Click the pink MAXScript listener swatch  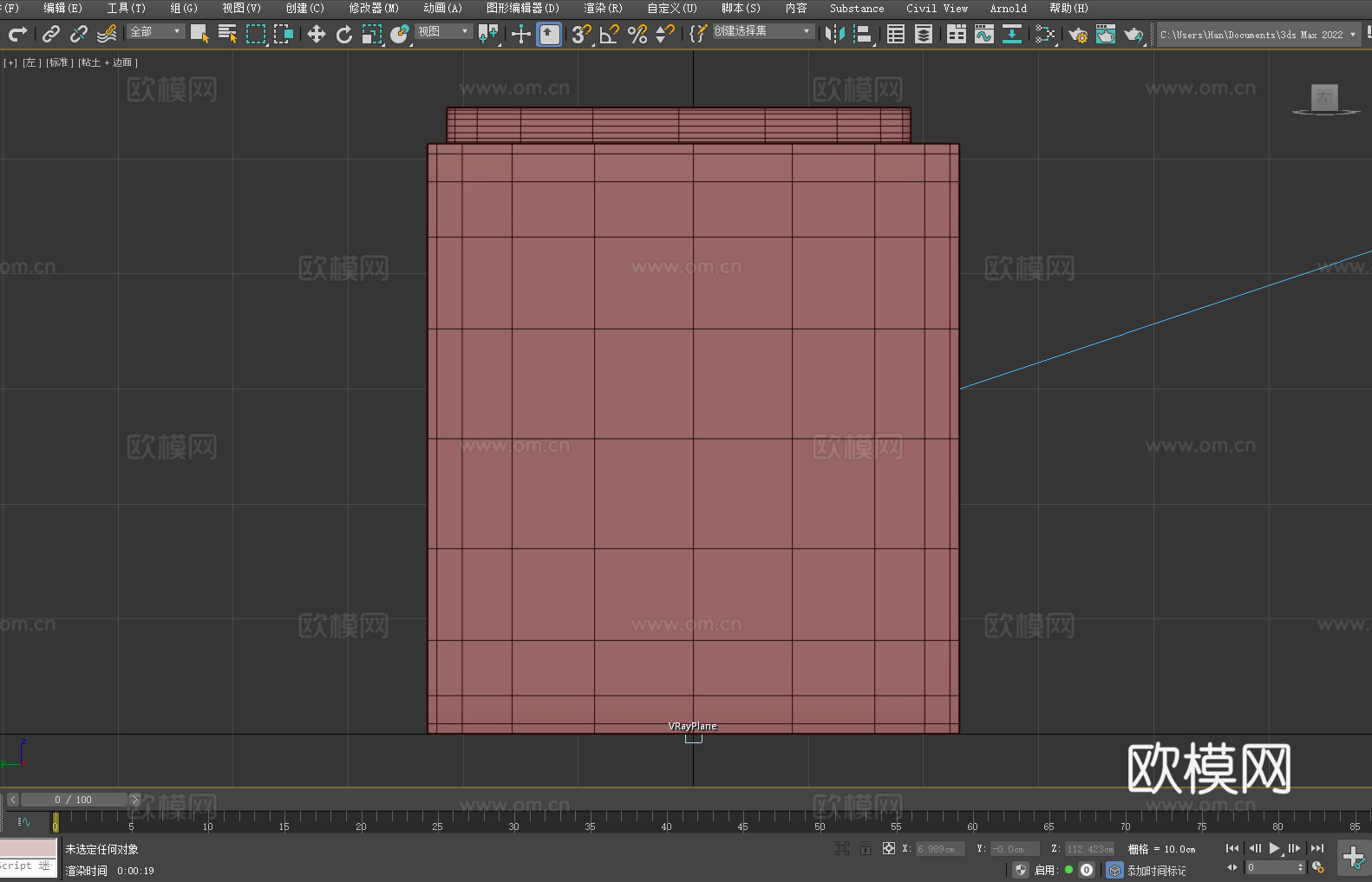[x=29, y=848]
